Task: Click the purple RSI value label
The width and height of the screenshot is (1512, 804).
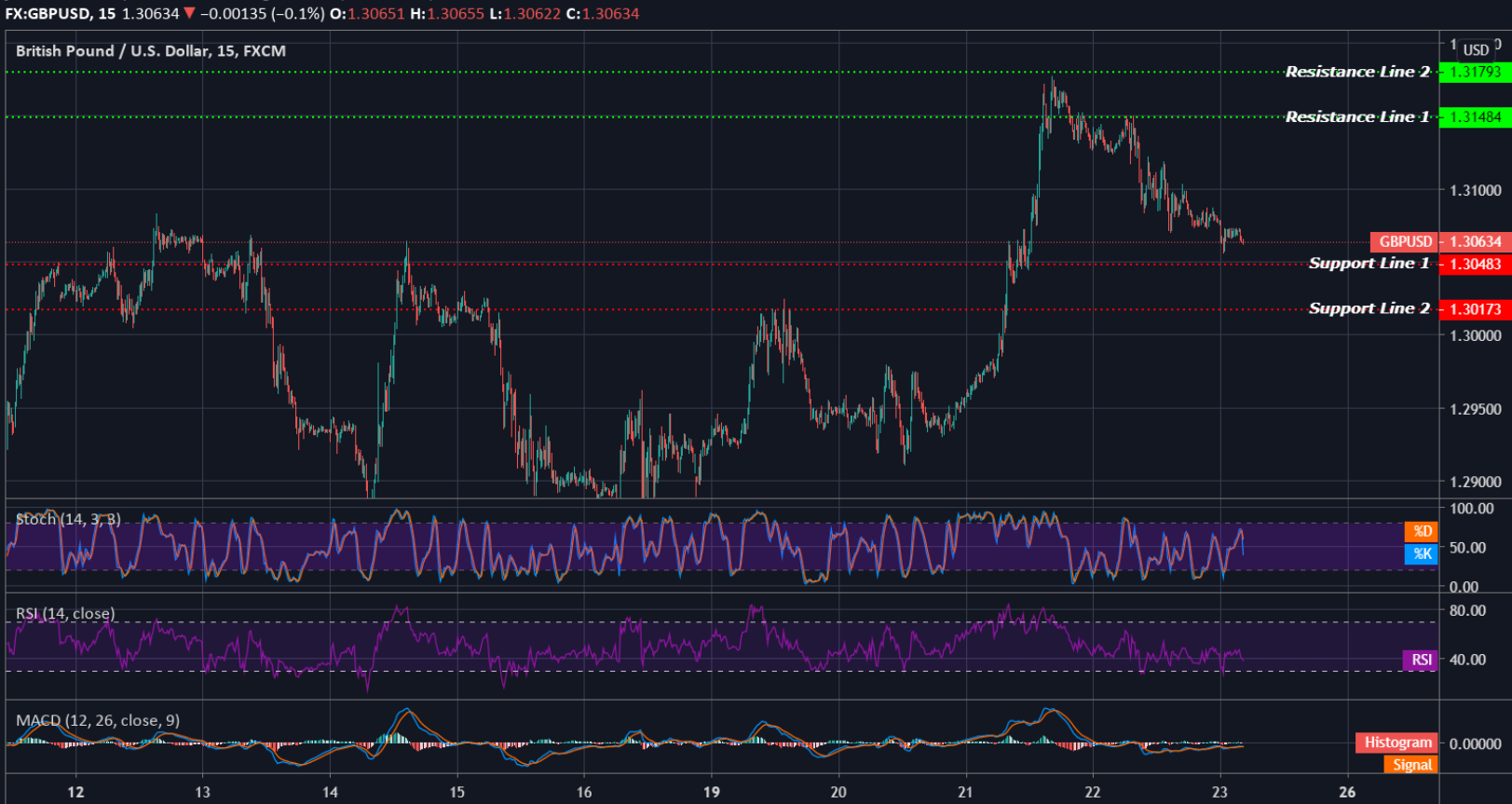Action: click(1421, 660)
